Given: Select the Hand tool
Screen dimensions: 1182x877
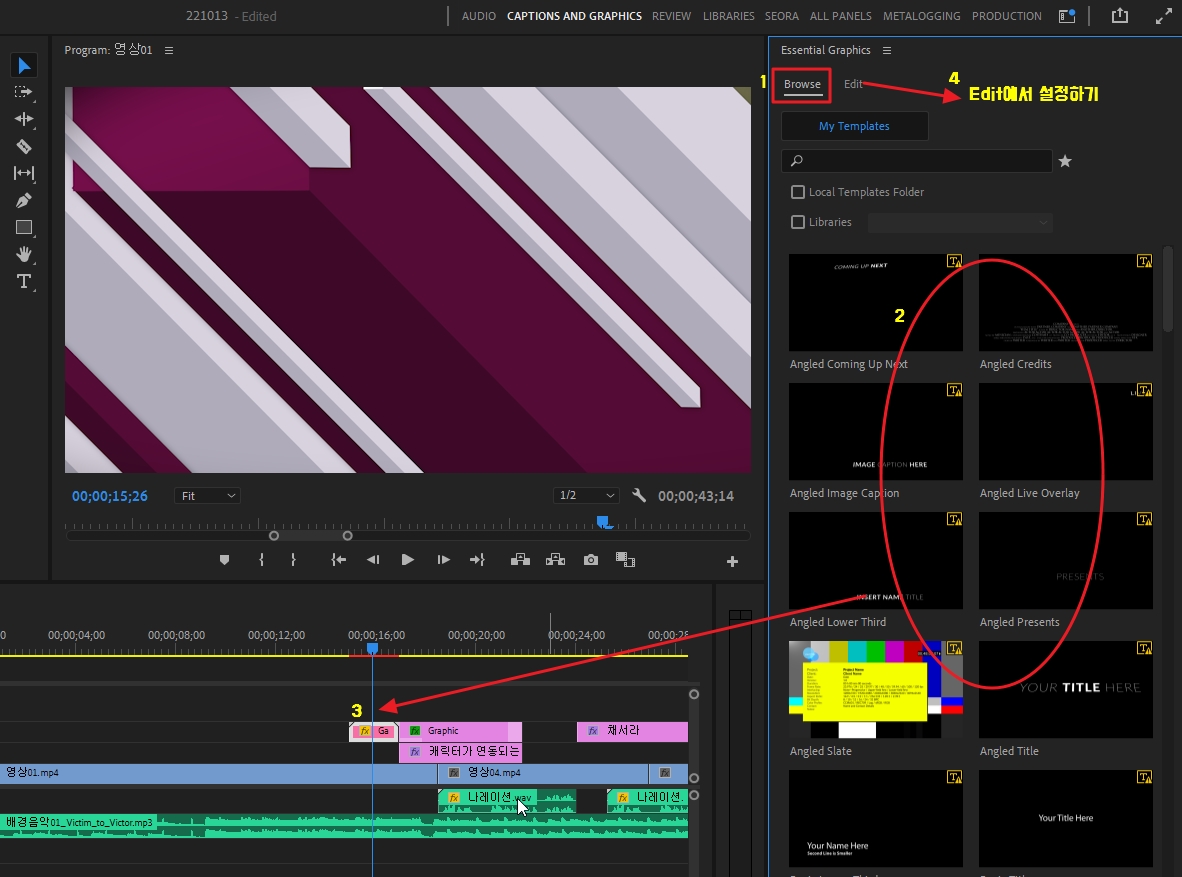Looking at the screenshot, I should [23, 254].
